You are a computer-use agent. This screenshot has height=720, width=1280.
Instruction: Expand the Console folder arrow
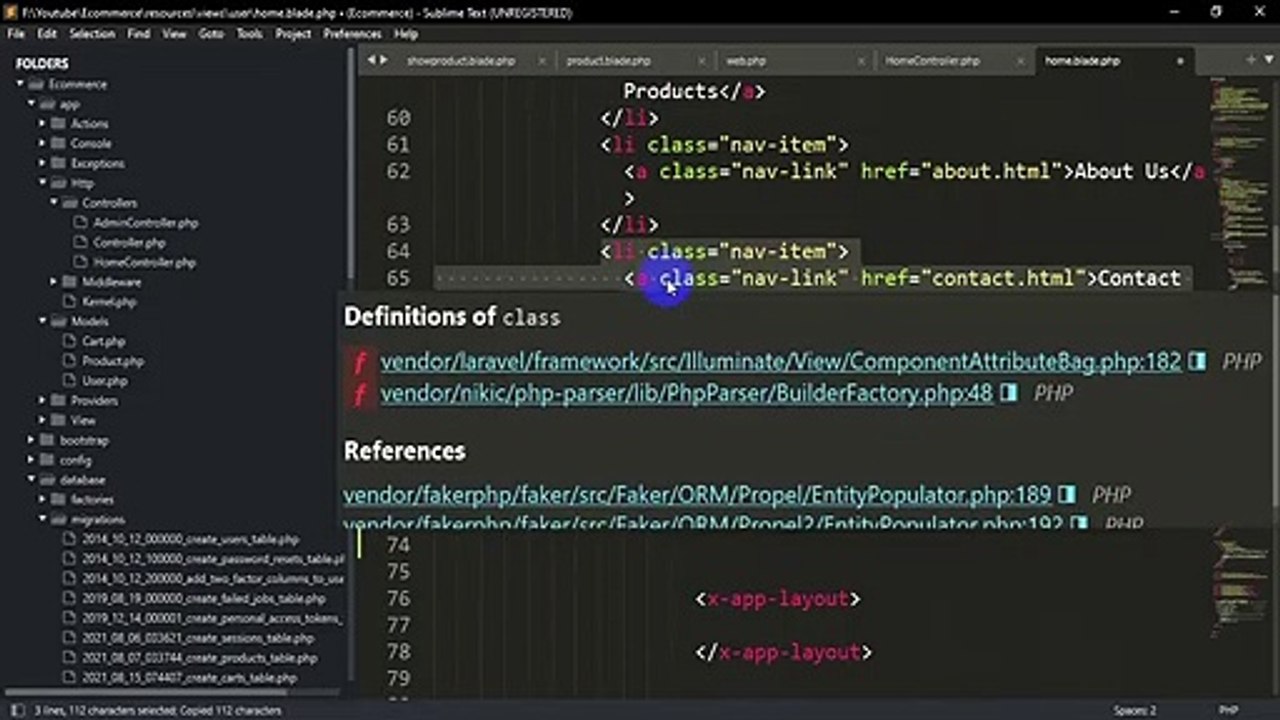click(x=43, y=144)
